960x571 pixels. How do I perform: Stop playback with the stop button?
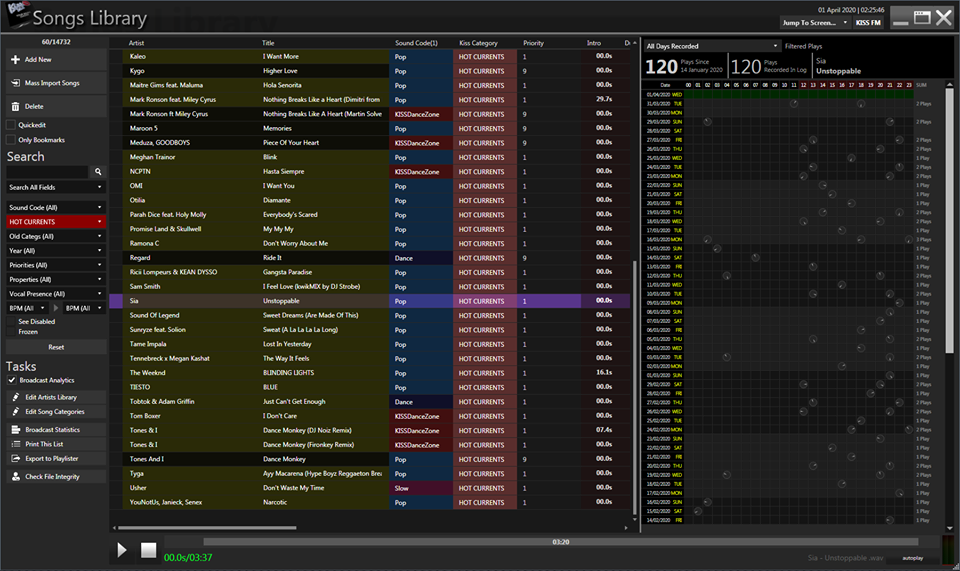pyautogui.click(x=148, y=550)
